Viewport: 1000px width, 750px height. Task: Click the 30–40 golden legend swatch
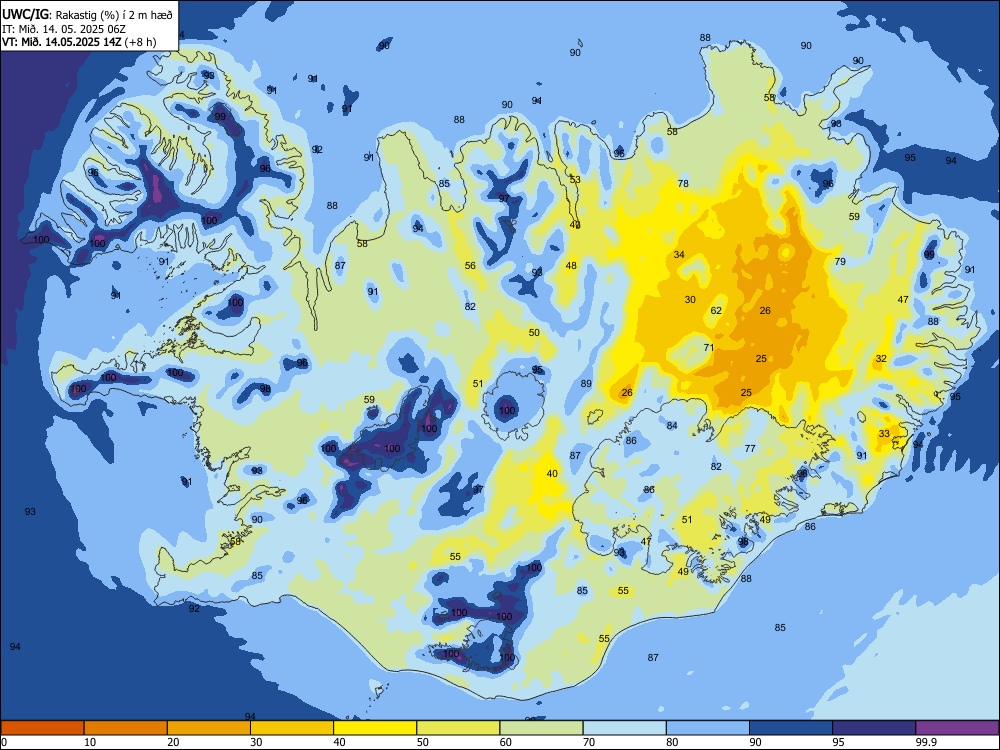(x=292, y=728)
